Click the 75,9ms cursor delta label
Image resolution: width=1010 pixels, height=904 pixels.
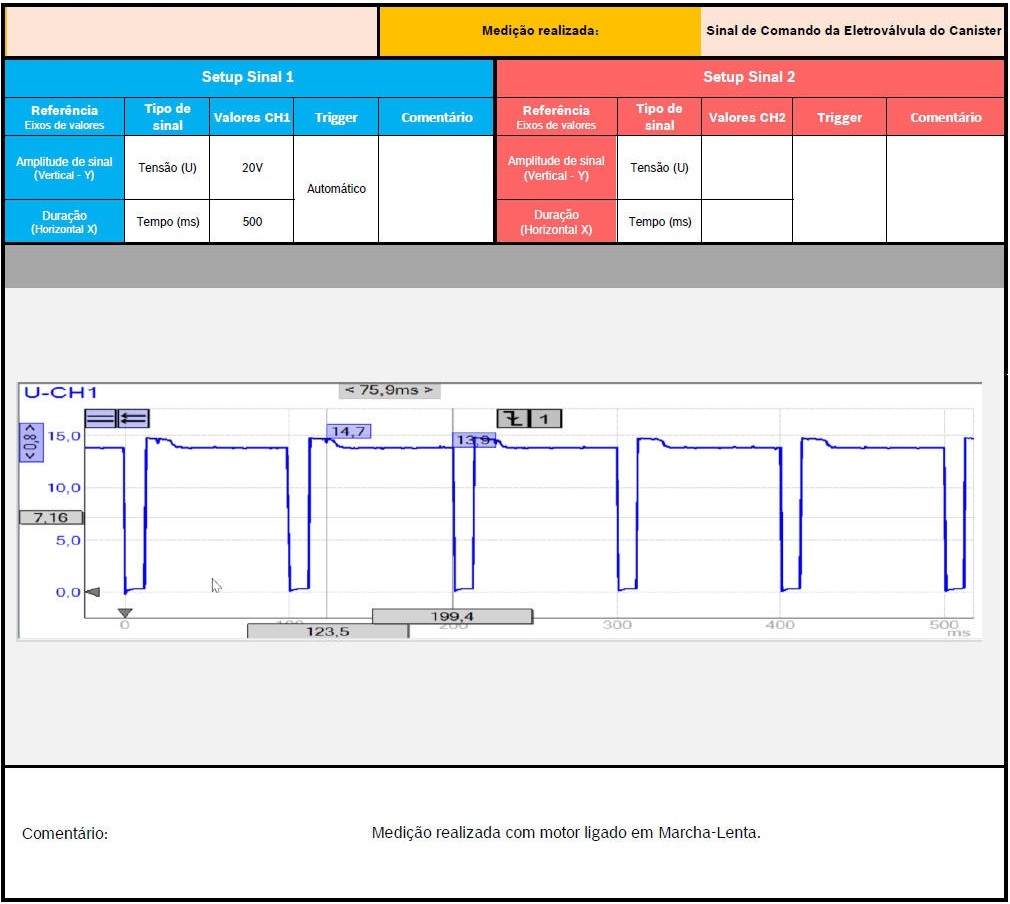coord(389,390)
